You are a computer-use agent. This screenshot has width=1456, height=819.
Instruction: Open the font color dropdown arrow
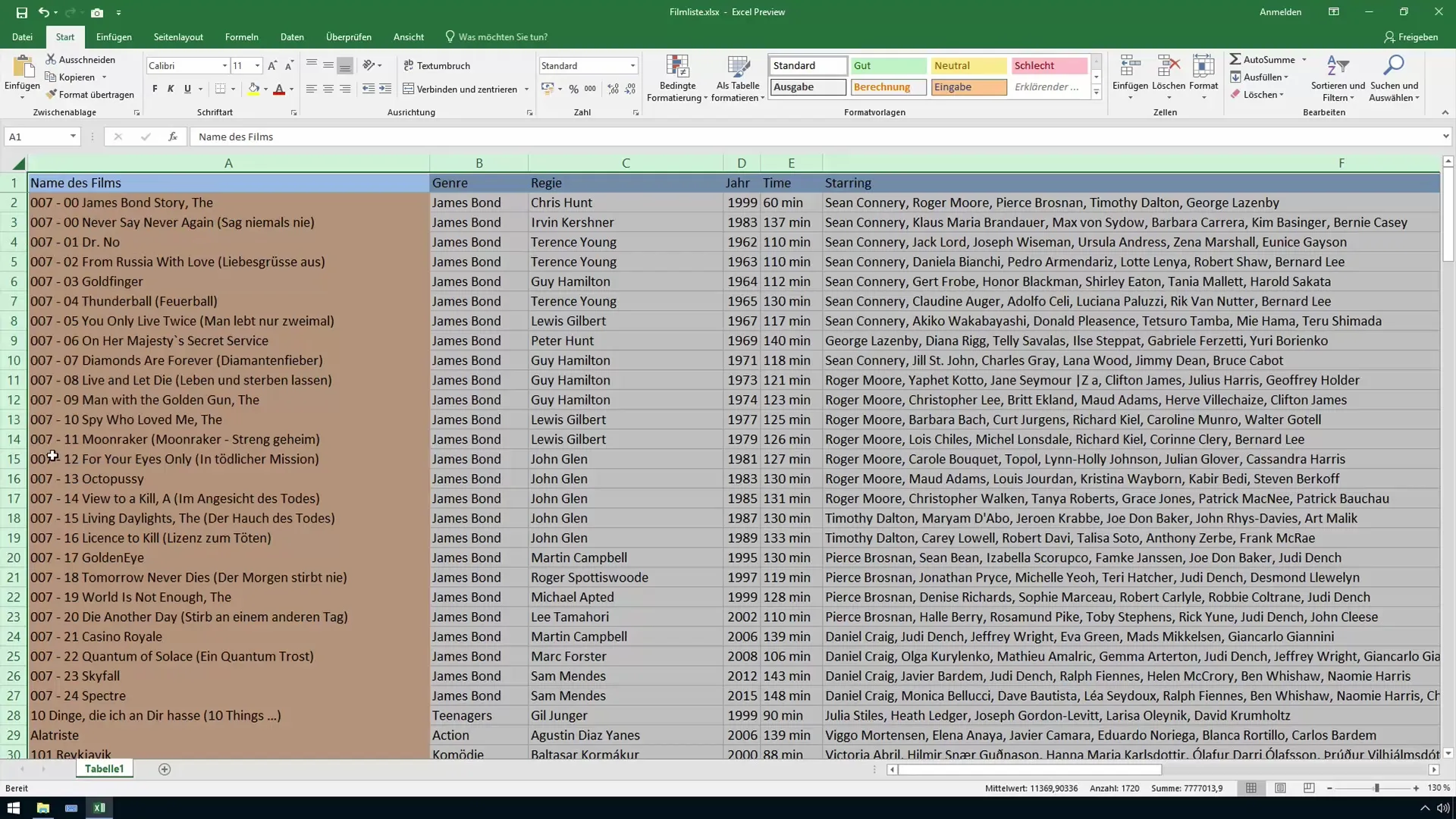tap(292, 89)
